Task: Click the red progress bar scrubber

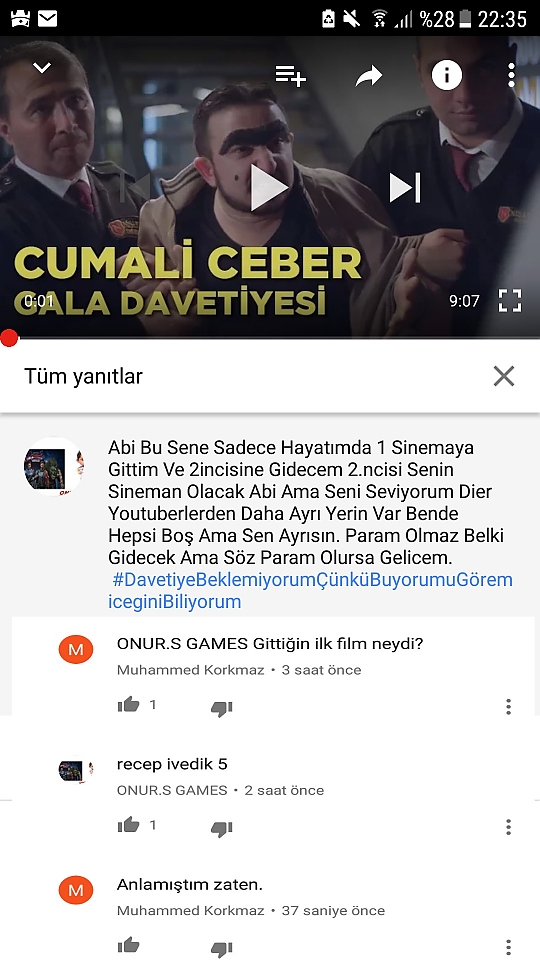Action: coord(9,337)
